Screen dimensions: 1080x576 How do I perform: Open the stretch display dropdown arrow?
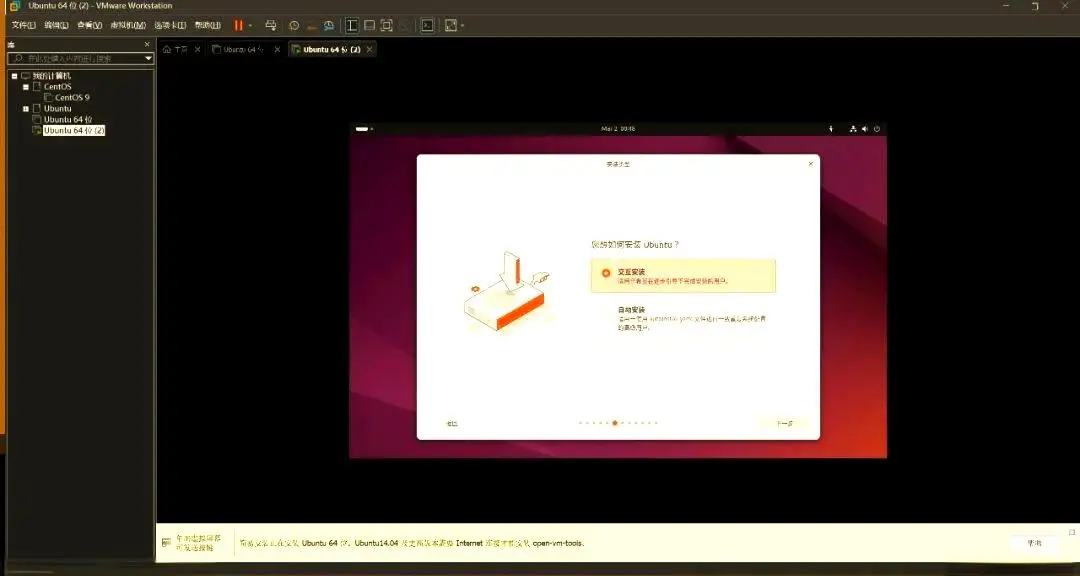(x=462, y=25)
